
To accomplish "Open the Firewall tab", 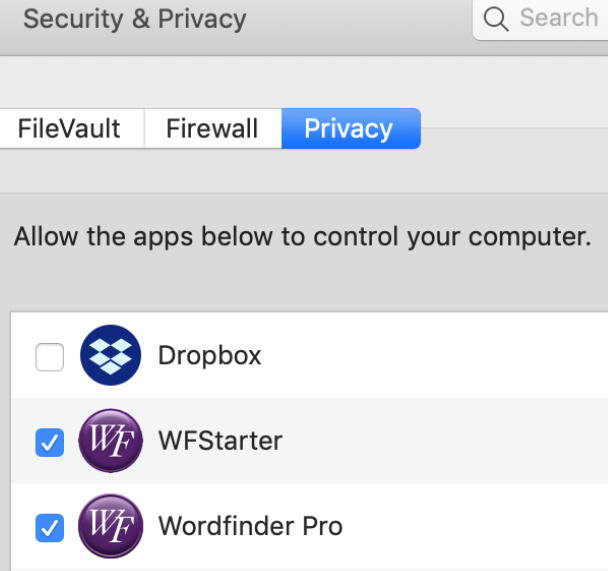I will coord(212,128).
